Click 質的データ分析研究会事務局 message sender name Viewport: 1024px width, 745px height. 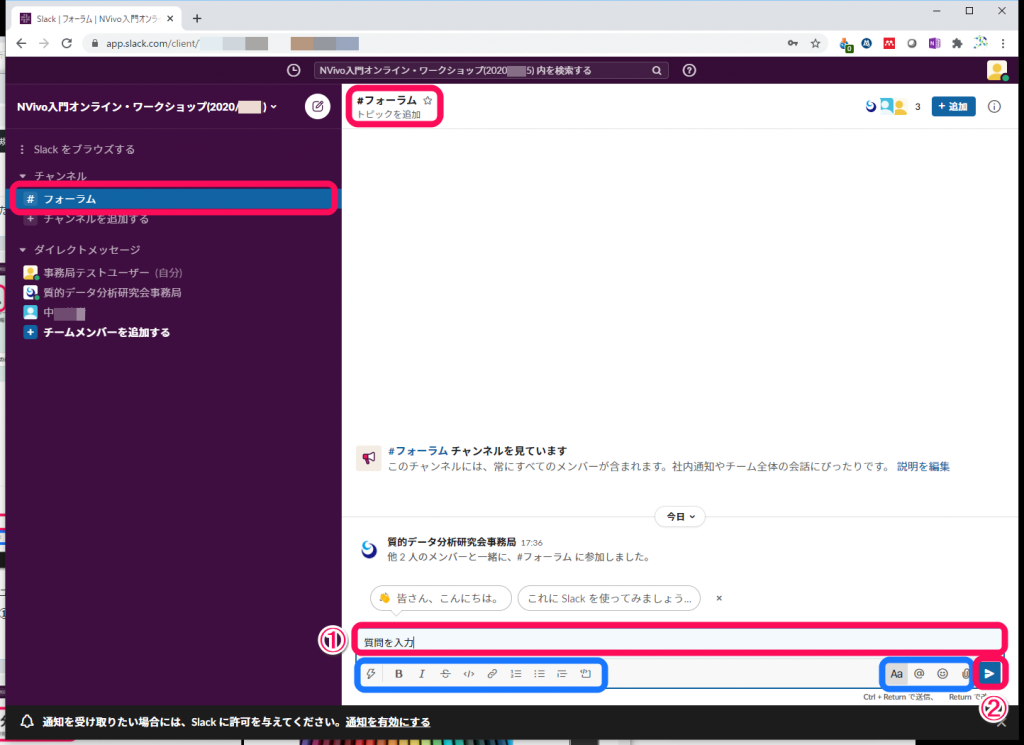(x=451, y=542)
